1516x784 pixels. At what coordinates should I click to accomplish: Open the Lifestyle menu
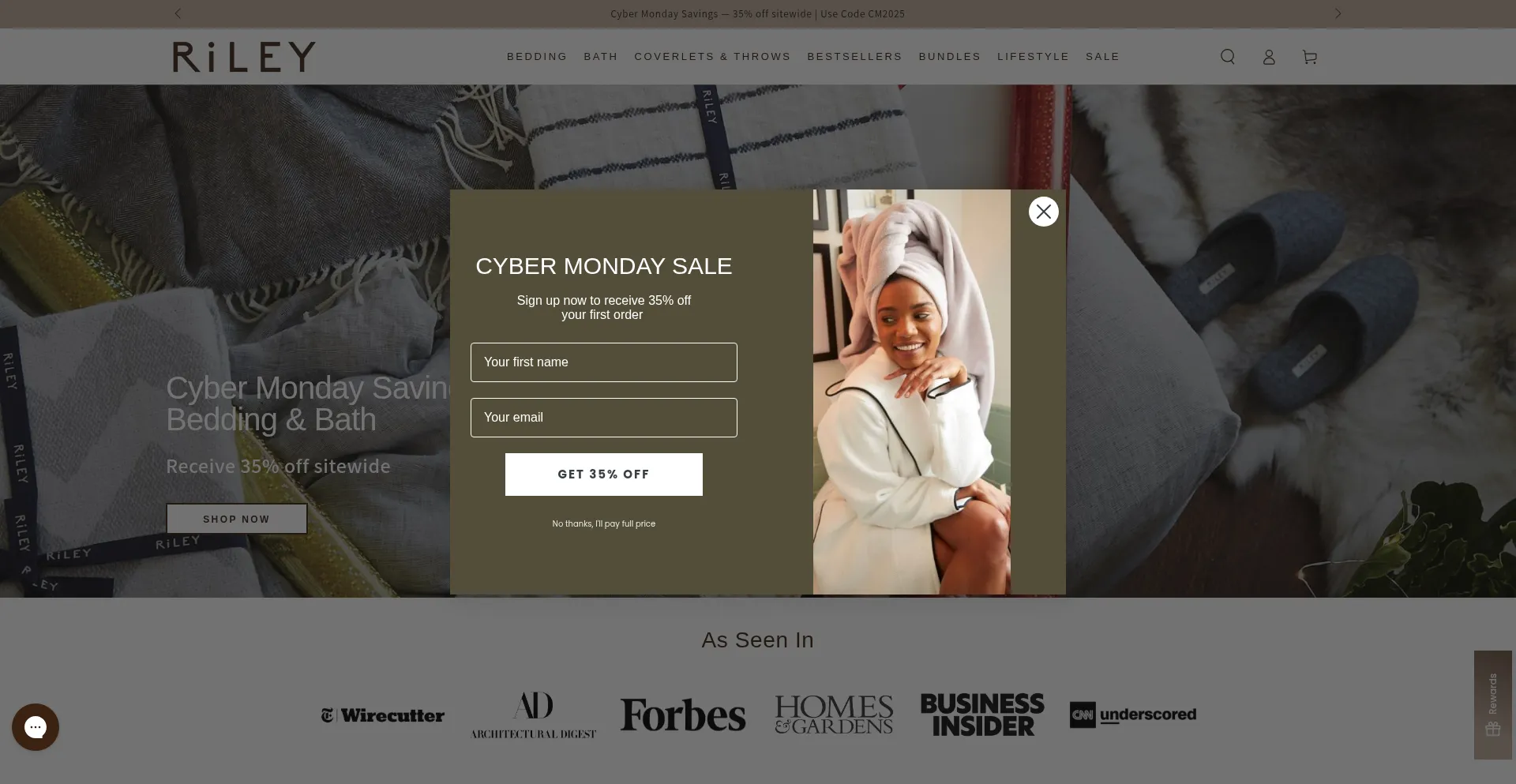click(1033, 57)
